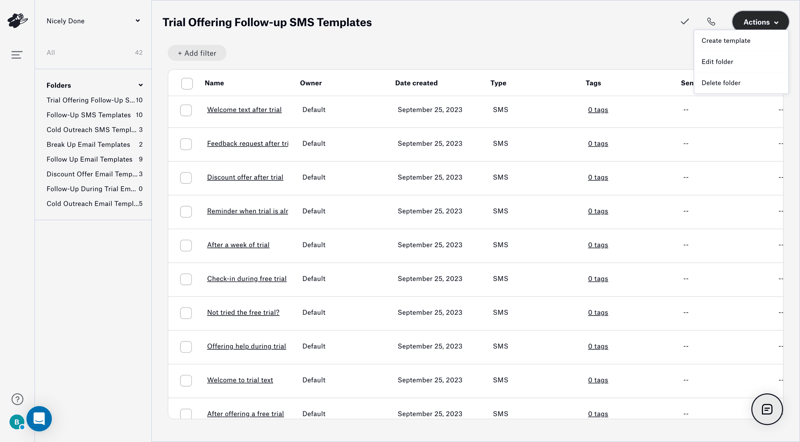Choose Create template from Actions menu
This screenshot has width=800, height=442.
point(726,41)
